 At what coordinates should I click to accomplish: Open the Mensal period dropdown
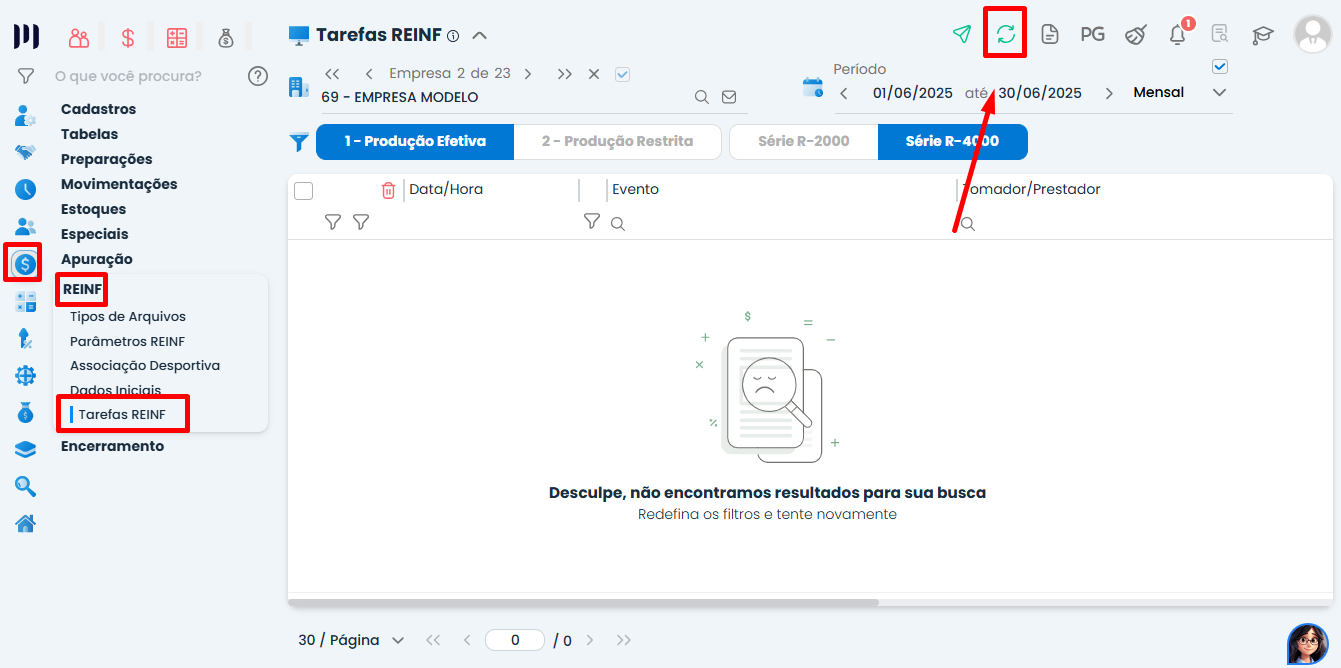(1179, 93)
